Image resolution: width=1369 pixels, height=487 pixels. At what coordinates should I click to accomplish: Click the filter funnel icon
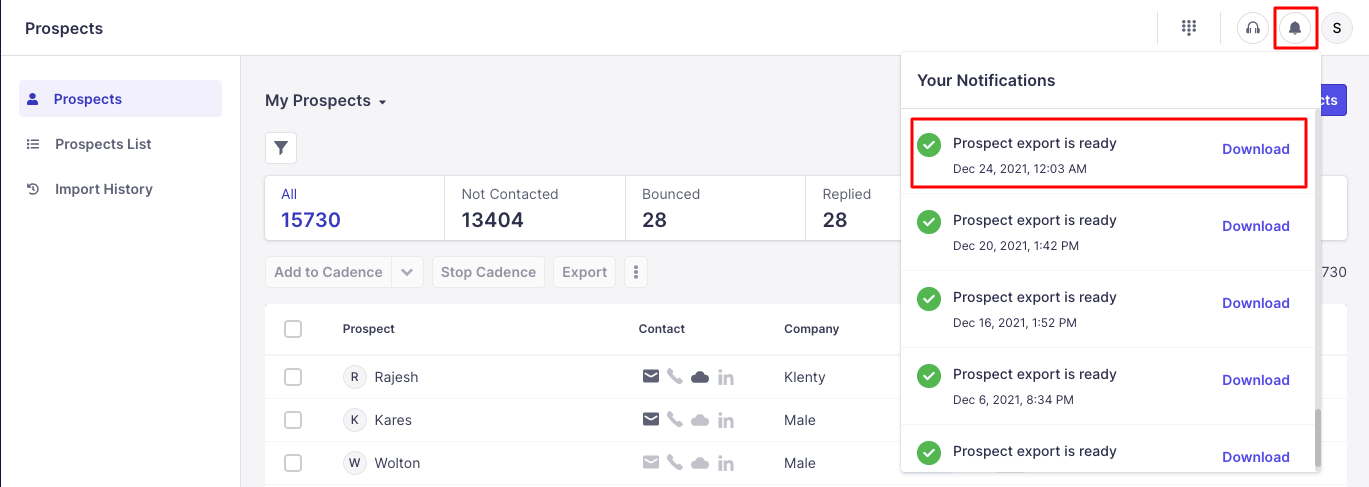(x=281, y=148)
